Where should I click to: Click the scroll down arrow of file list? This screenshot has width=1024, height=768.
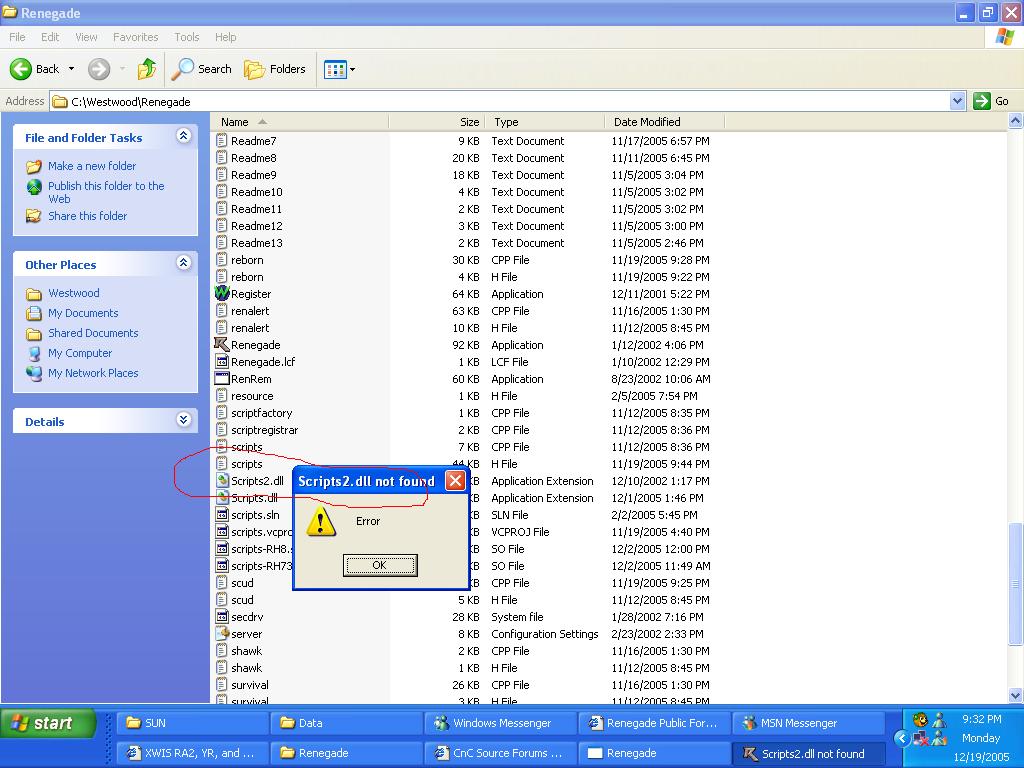pos(1016,695)
